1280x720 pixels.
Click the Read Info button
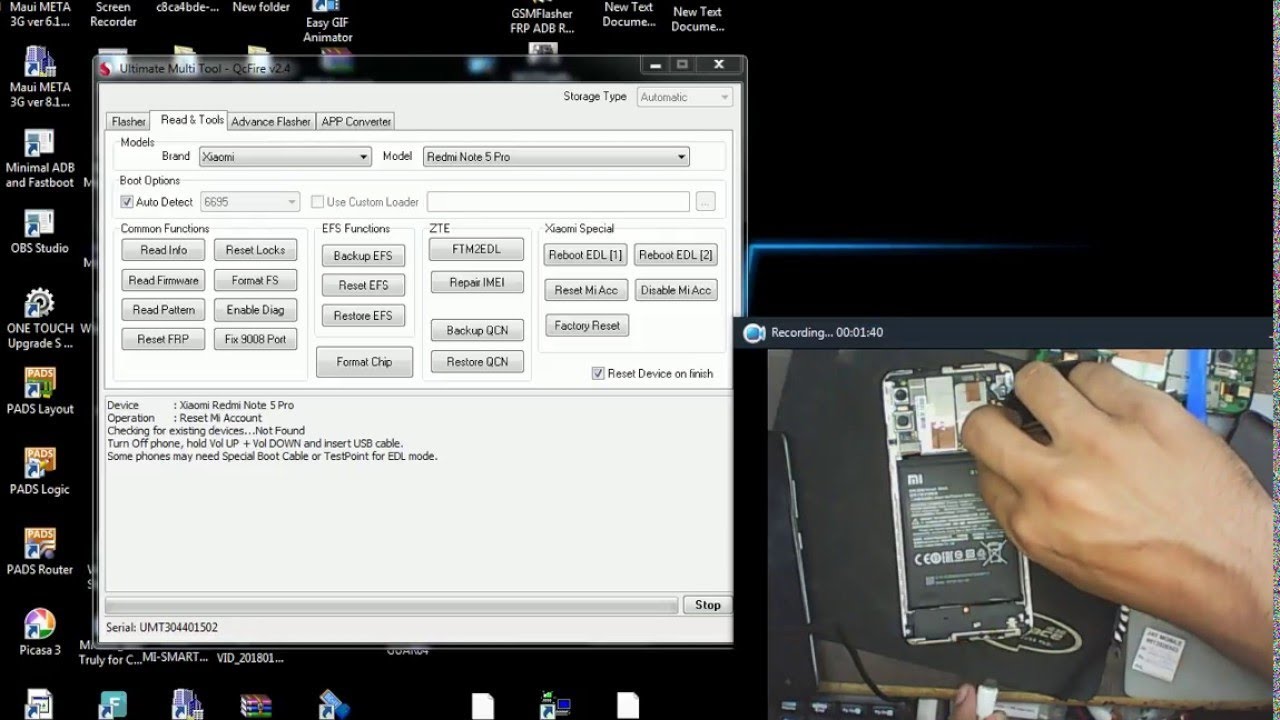164,250
